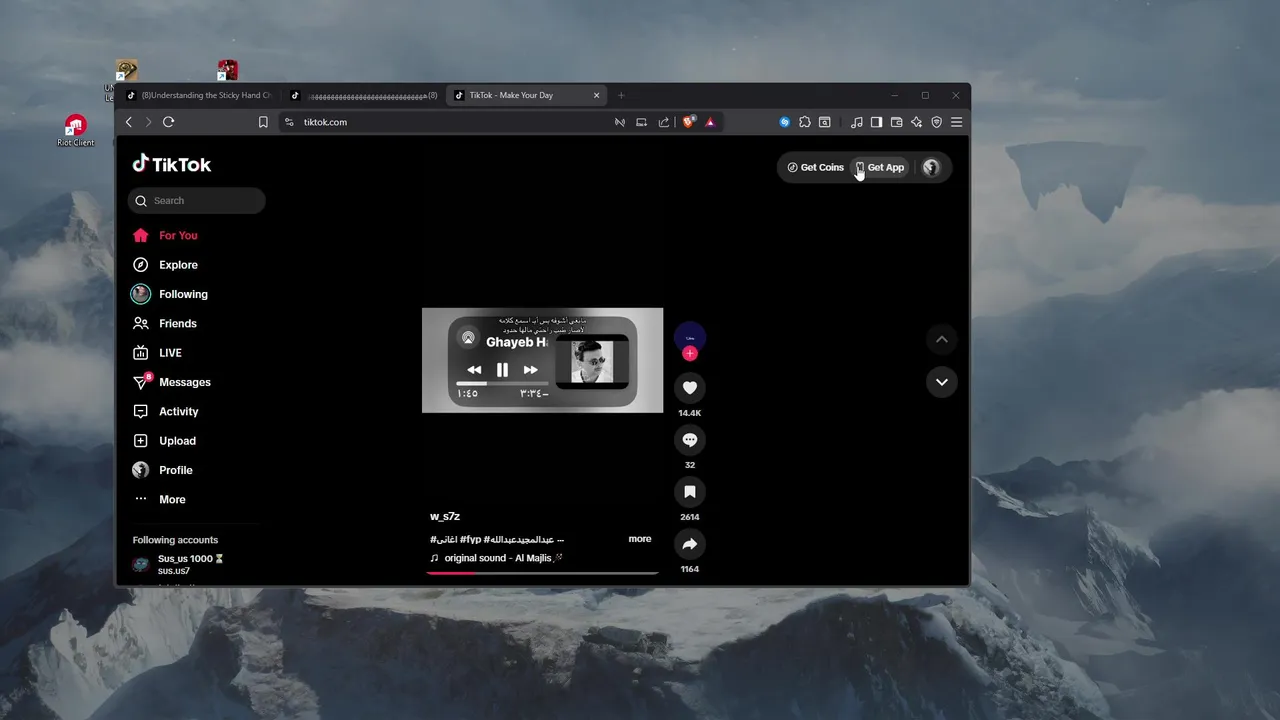
Task: Open the comments bubble icon
Action: coord(689,439)
